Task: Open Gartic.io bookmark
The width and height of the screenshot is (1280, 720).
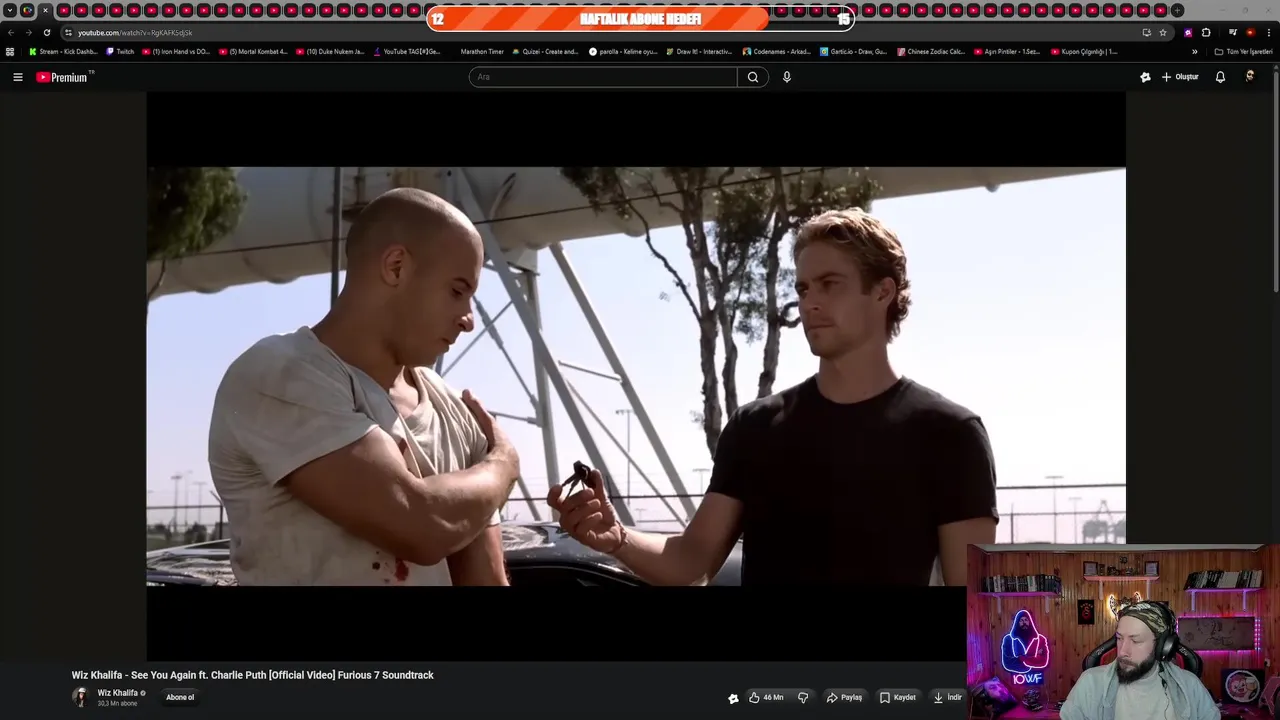Action: (853, 52)
